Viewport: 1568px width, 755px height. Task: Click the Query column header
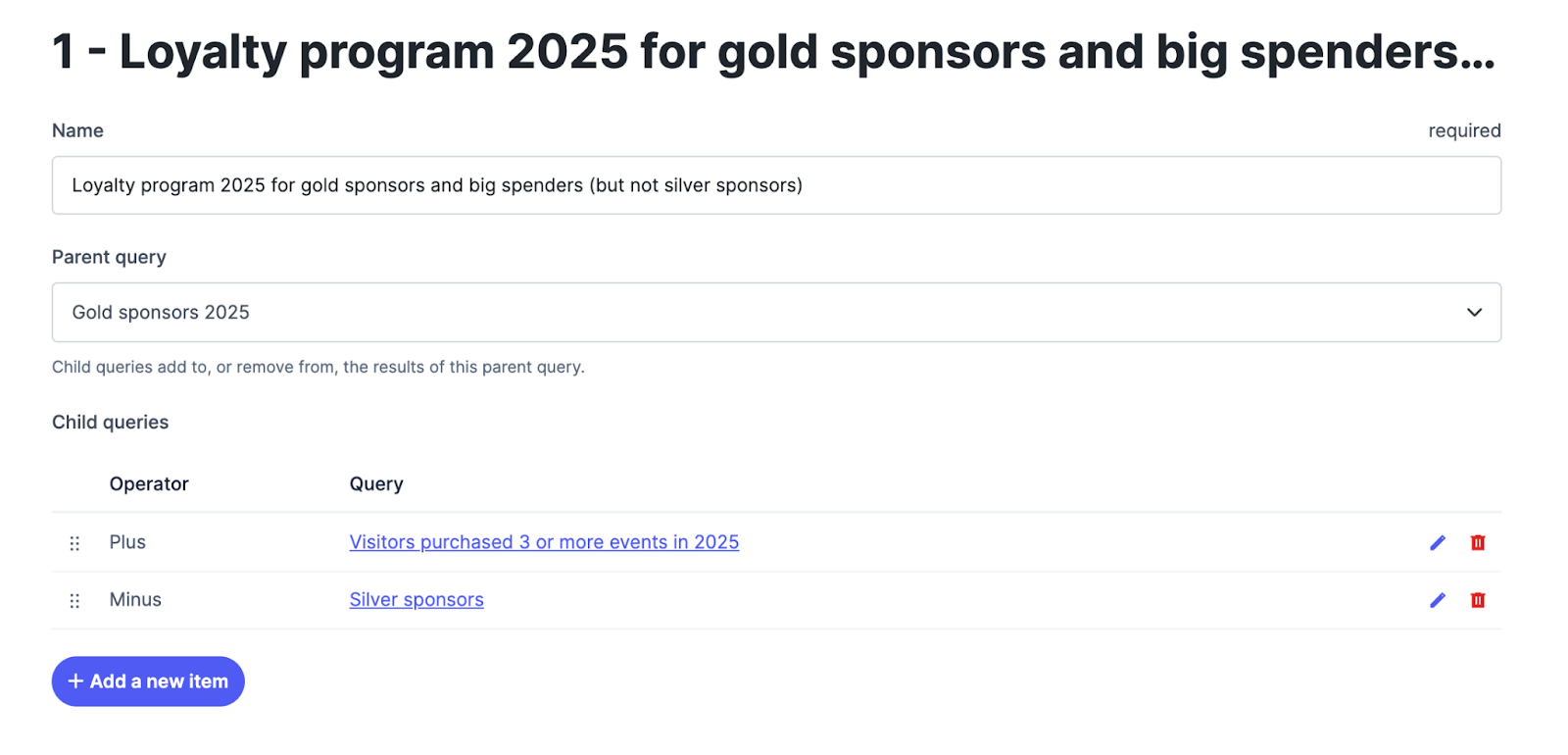(x=376, y=484)
